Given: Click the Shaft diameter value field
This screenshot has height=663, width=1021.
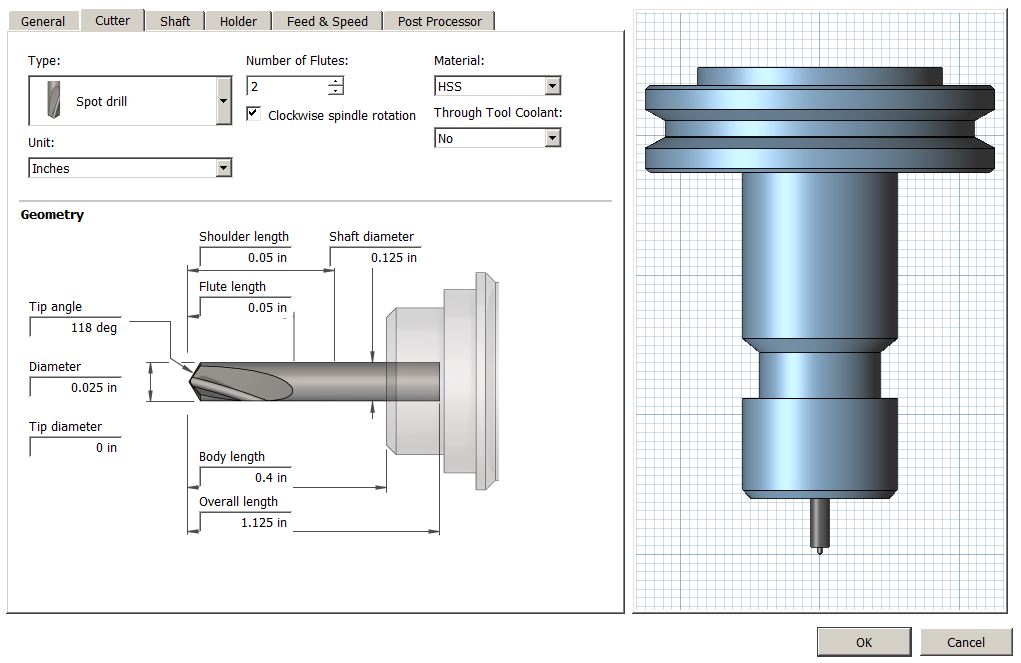Looking at the screenshot, I should pyautogui.click(x=375, y=257).
